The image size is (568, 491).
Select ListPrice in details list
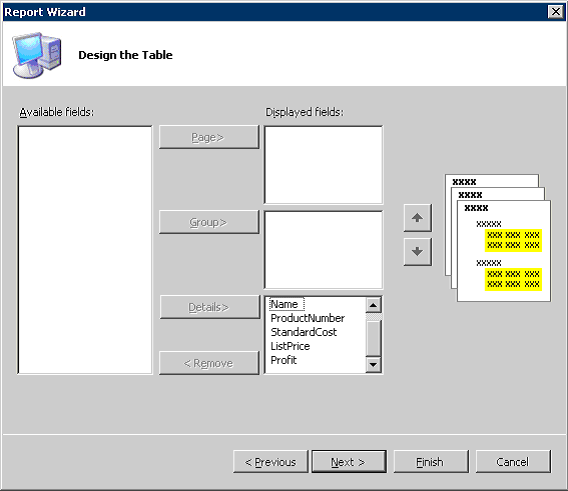290,346
